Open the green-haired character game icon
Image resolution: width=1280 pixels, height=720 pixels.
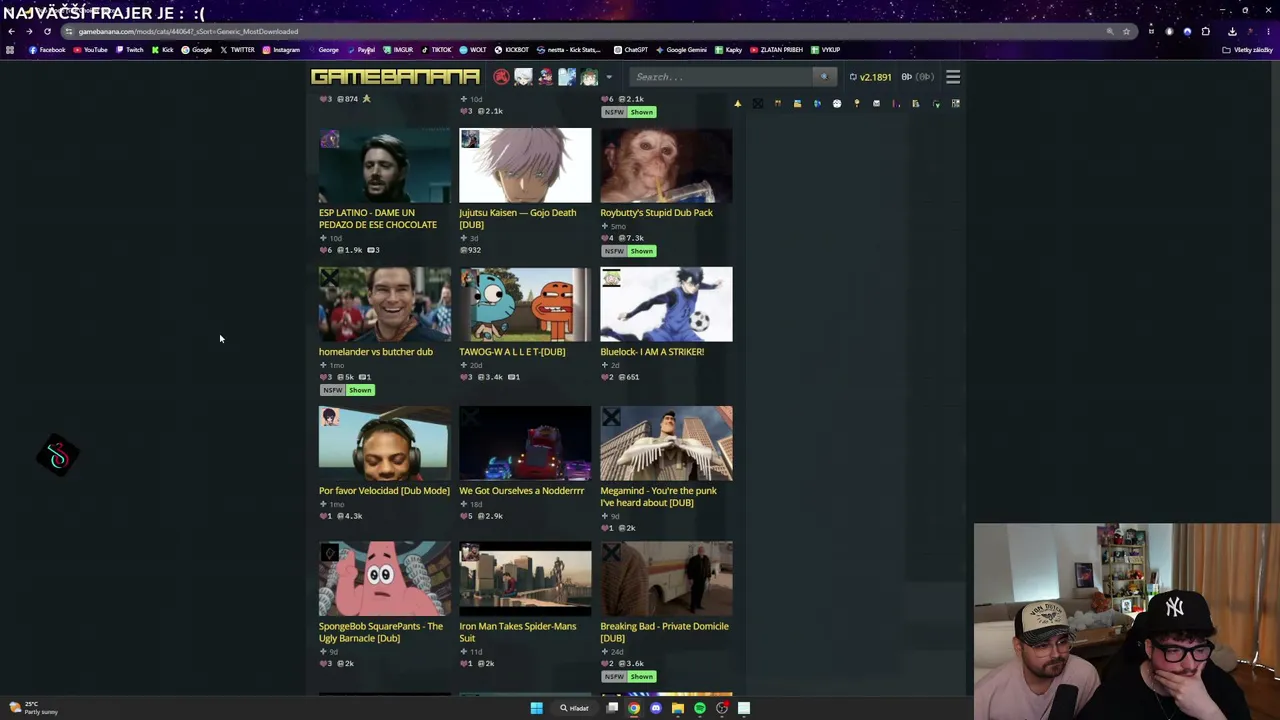coord(589,77)
